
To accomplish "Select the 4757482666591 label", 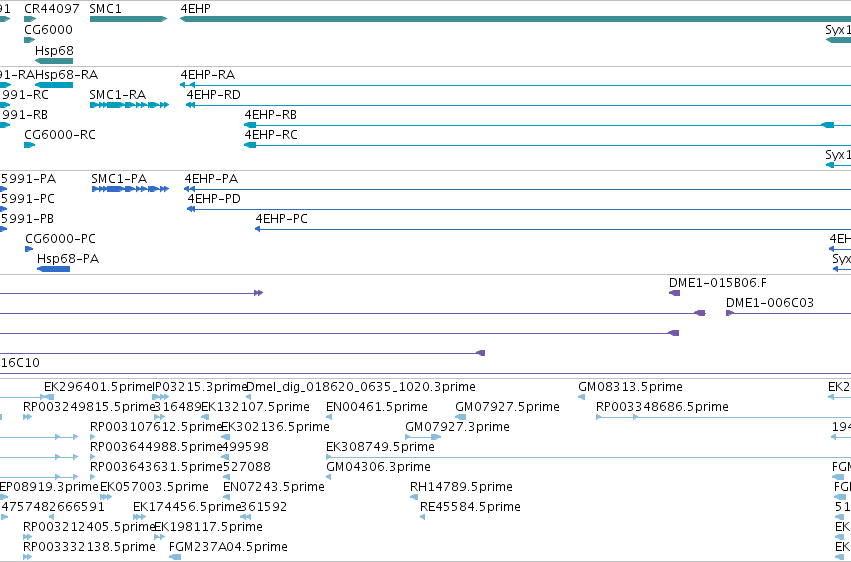I will (52, 507).
